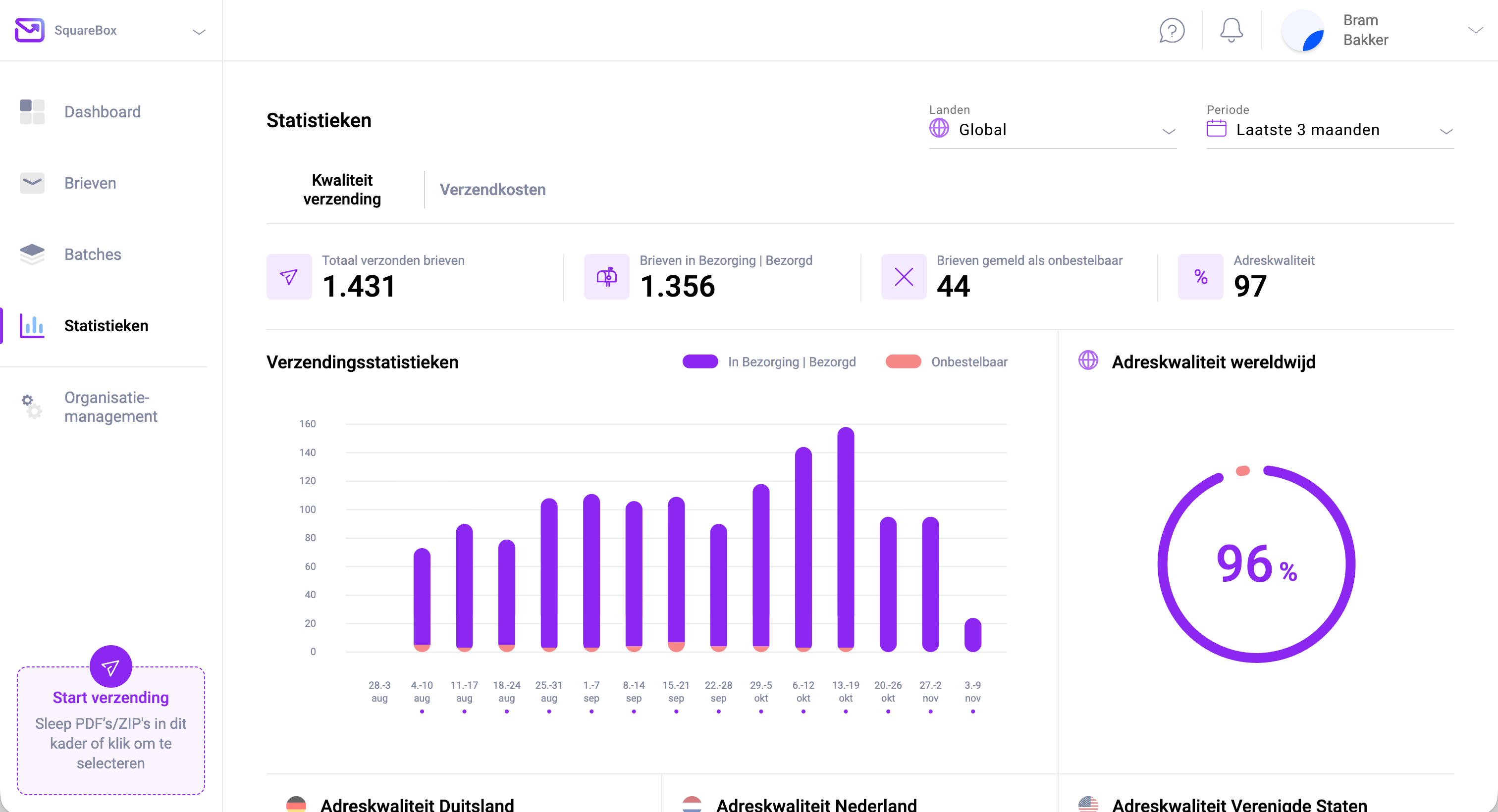Image resolution: width=1498 pixels, height=812 pixels.
Task: Click the paper plane Start verzending icon
Action: click(x=110, y=667)
